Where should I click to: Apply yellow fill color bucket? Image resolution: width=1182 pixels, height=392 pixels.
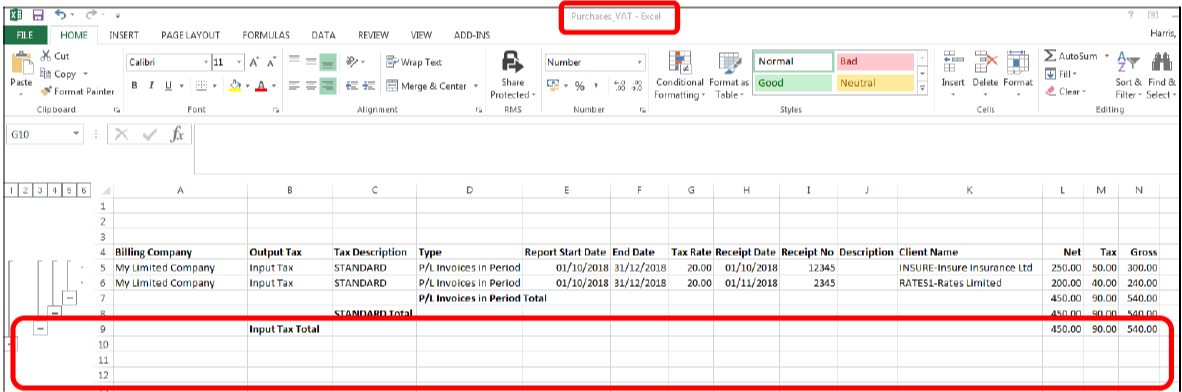coord(235,86)
